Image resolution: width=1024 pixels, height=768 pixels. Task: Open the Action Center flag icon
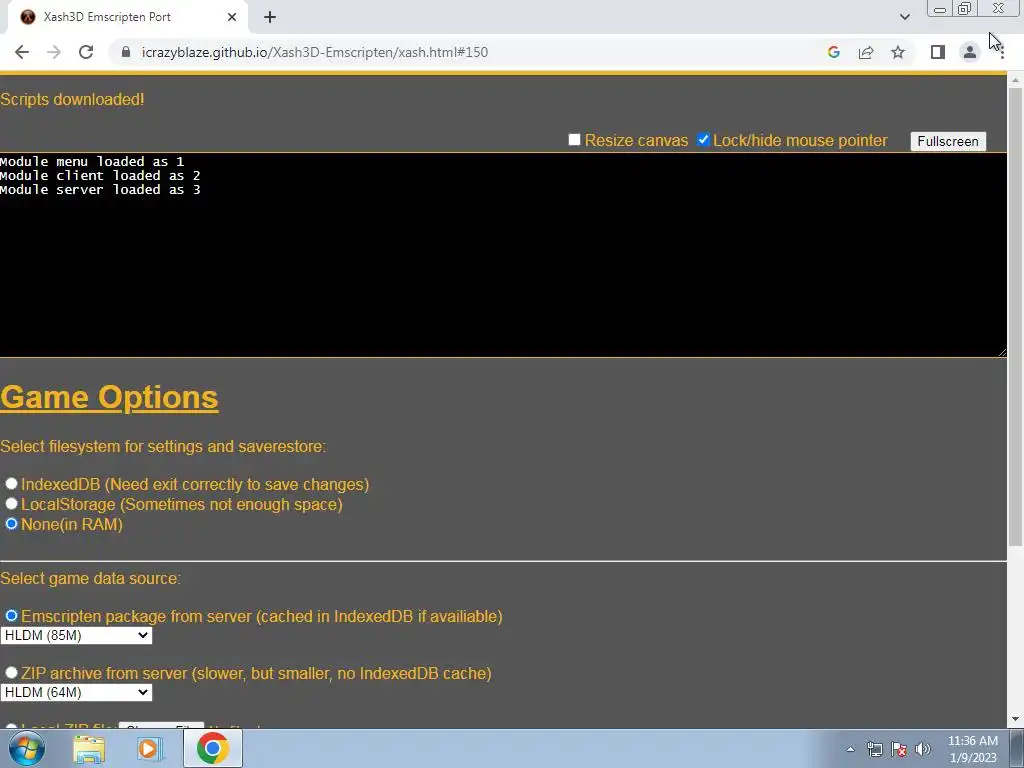(x=899, y=749)
